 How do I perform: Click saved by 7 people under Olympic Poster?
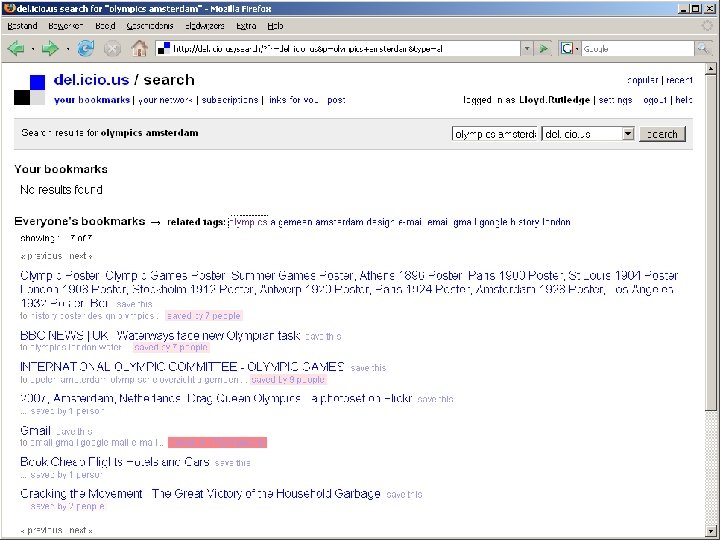coord(204,316)
